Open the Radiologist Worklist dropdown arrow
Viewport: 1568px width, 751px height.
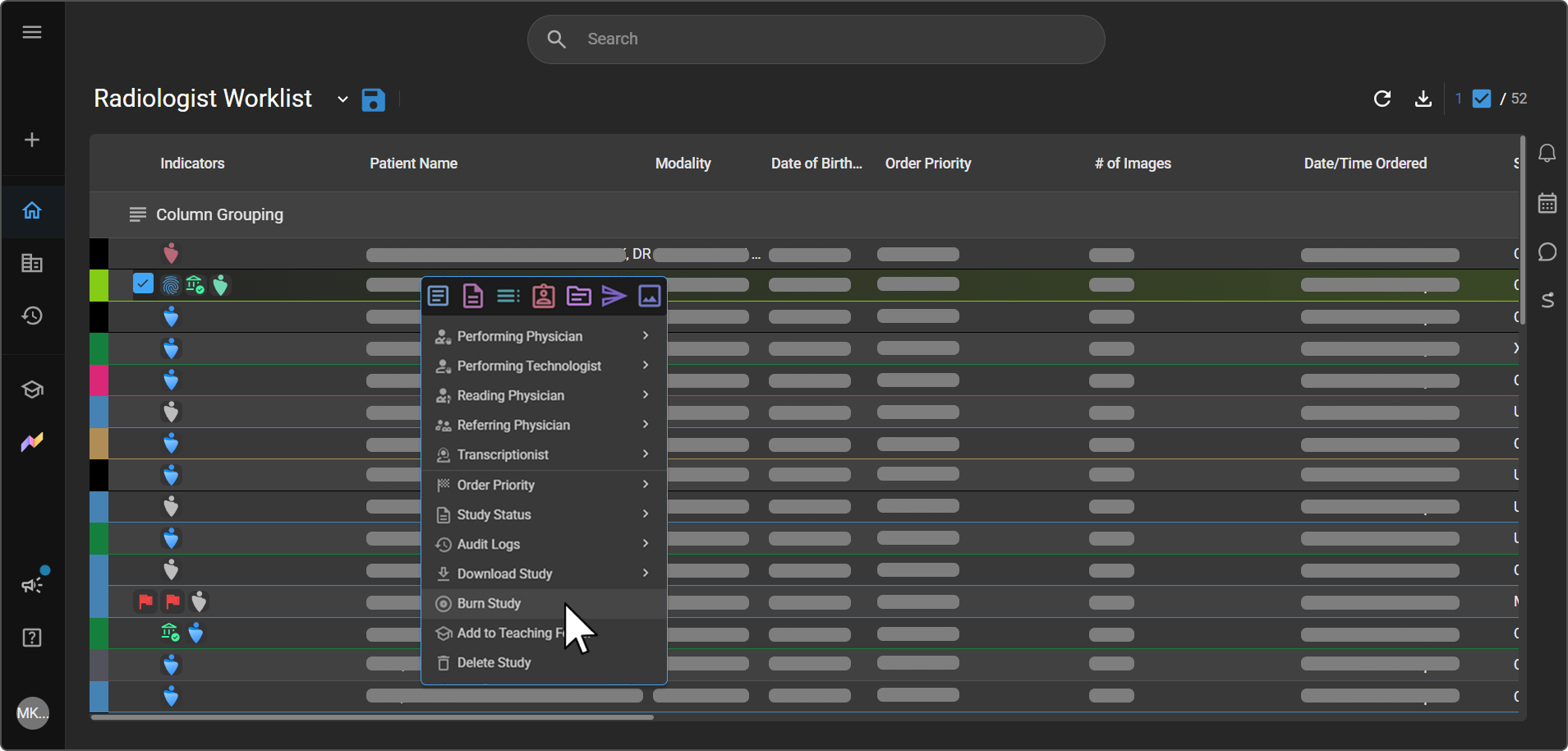pyautogui.click(x=343, y=99)
